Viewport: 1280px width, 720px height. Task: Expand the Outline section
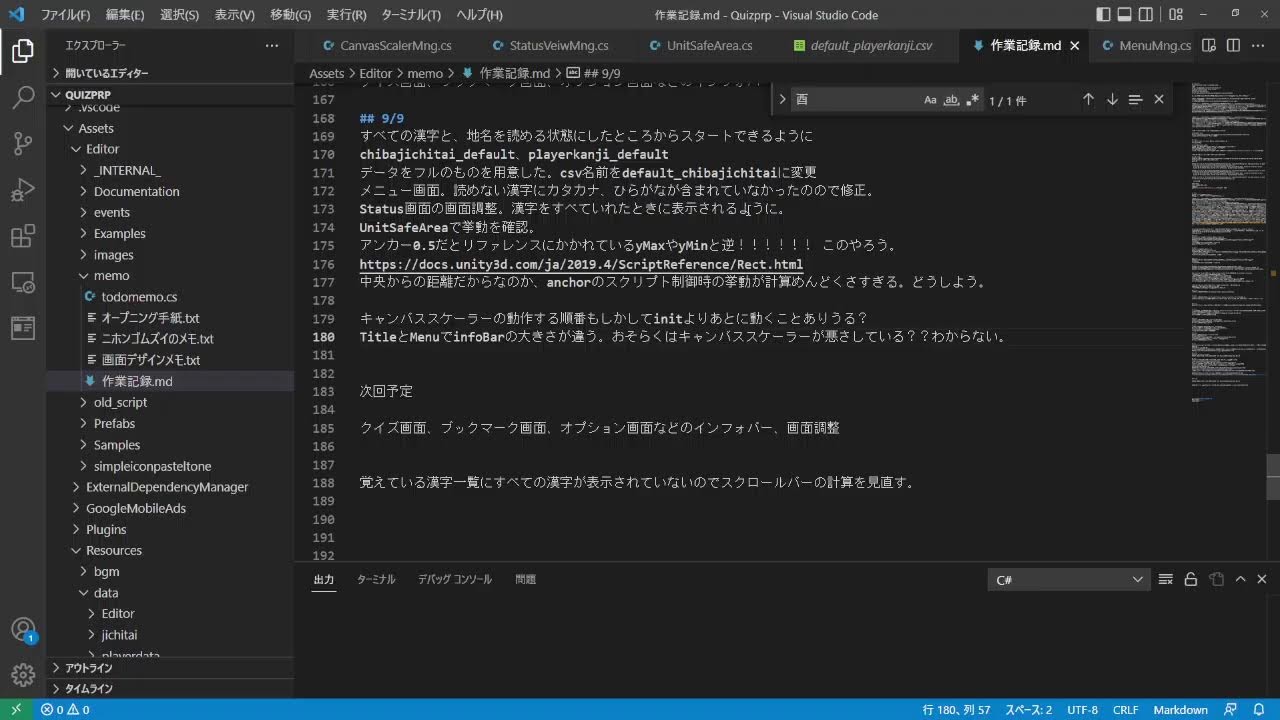(170, 667)
